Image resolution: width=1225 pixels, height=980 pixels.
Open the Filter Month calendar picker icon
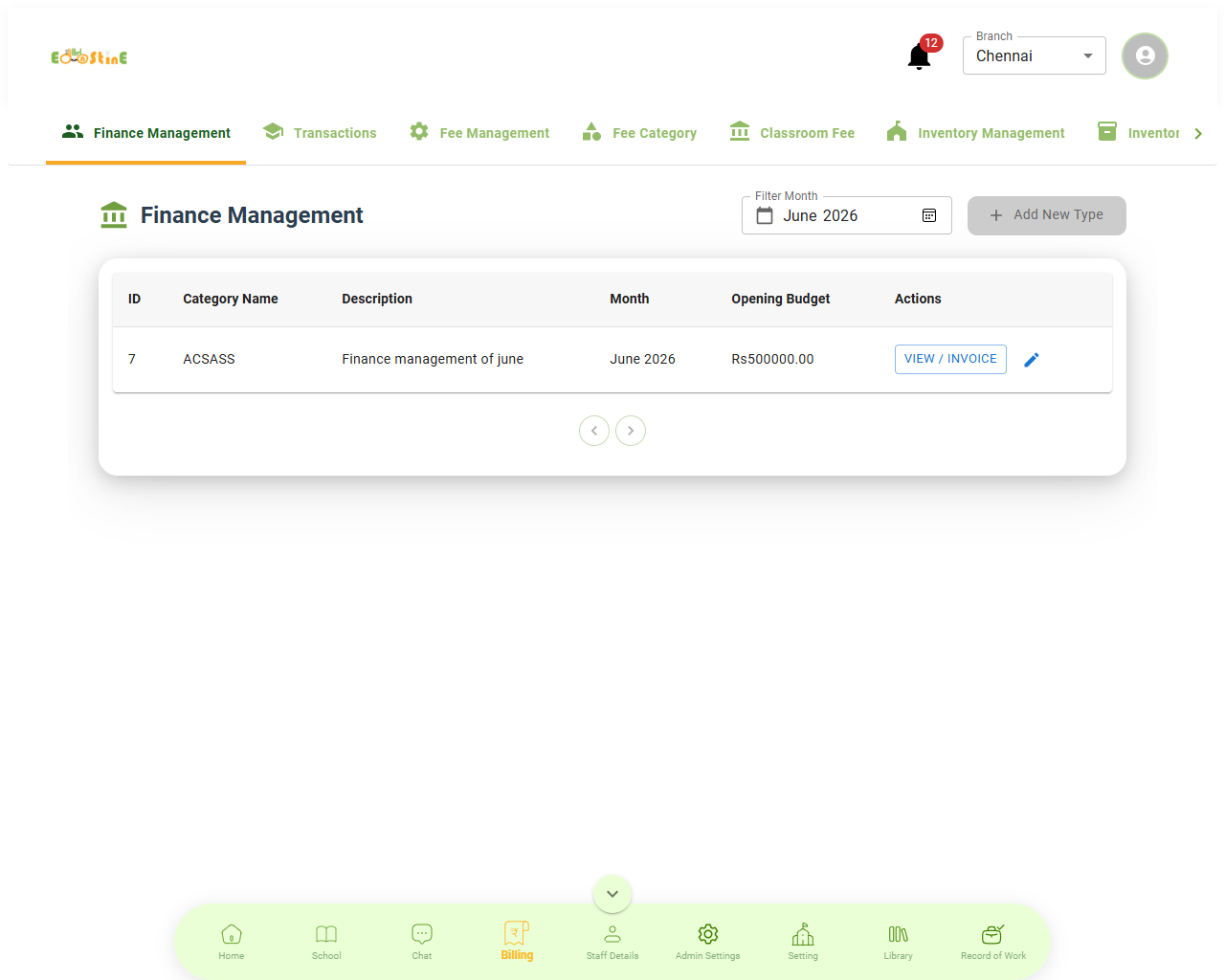[x=928, y=215]
